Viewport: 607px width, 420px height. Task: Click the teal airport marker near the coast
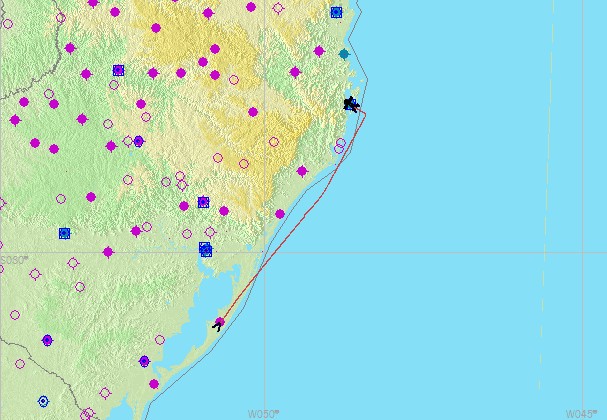pyautogui.click(x=344, y=54)
